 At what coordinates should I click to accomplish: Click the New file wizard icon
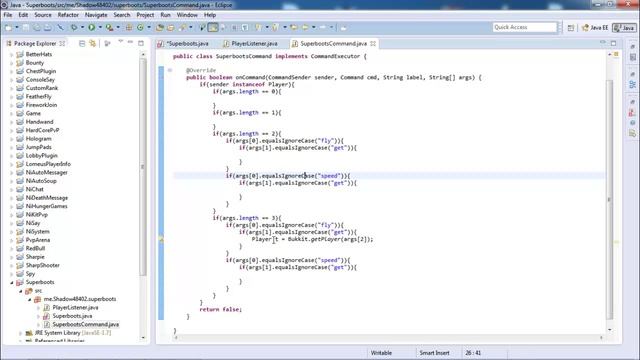(x=8, y=28)
